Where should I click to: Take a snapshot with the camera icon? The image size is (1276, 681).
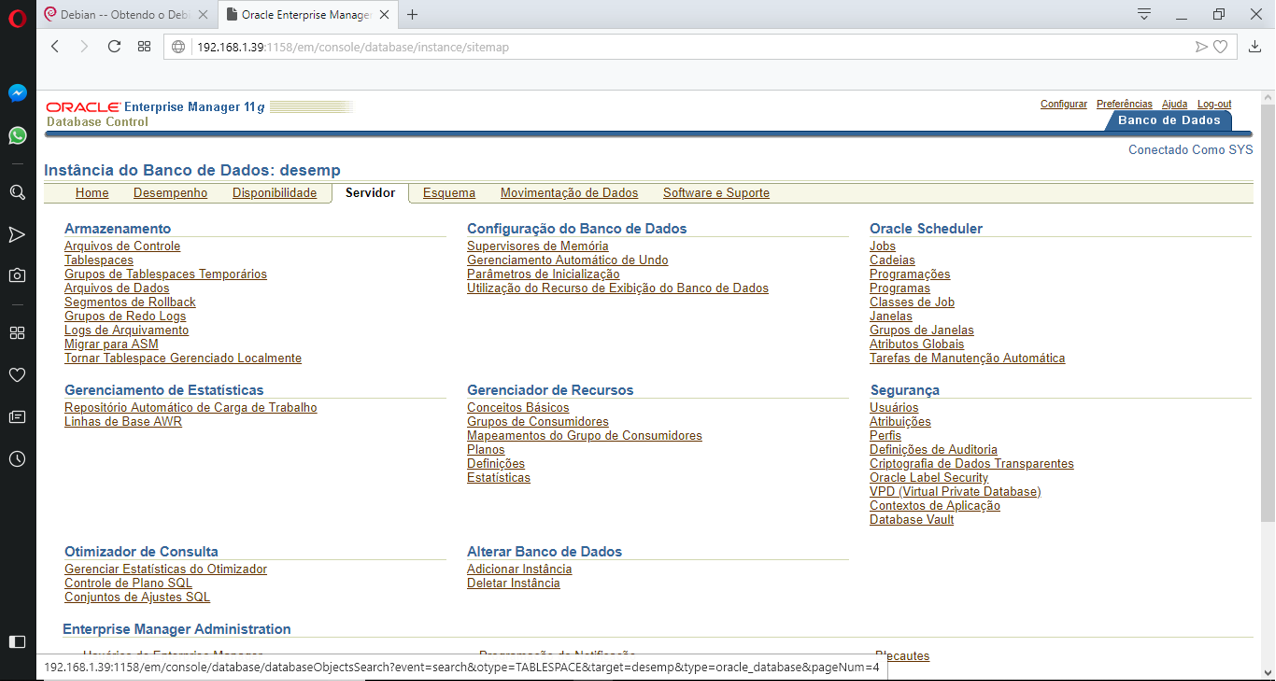point(17,275)
